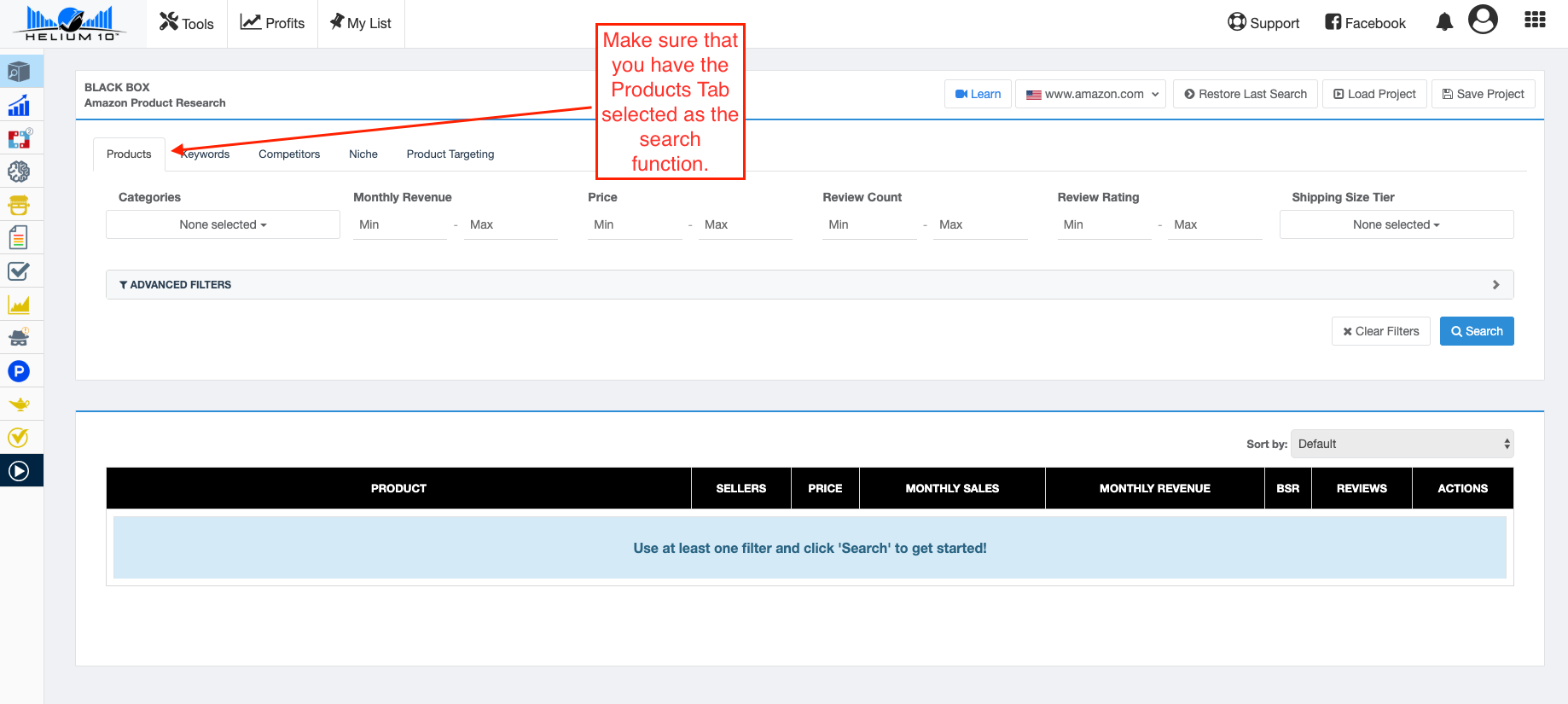Screen dimensions: 1568x704
Task: Click the Monthly Revenue Min field
Action: click(400, 224)
